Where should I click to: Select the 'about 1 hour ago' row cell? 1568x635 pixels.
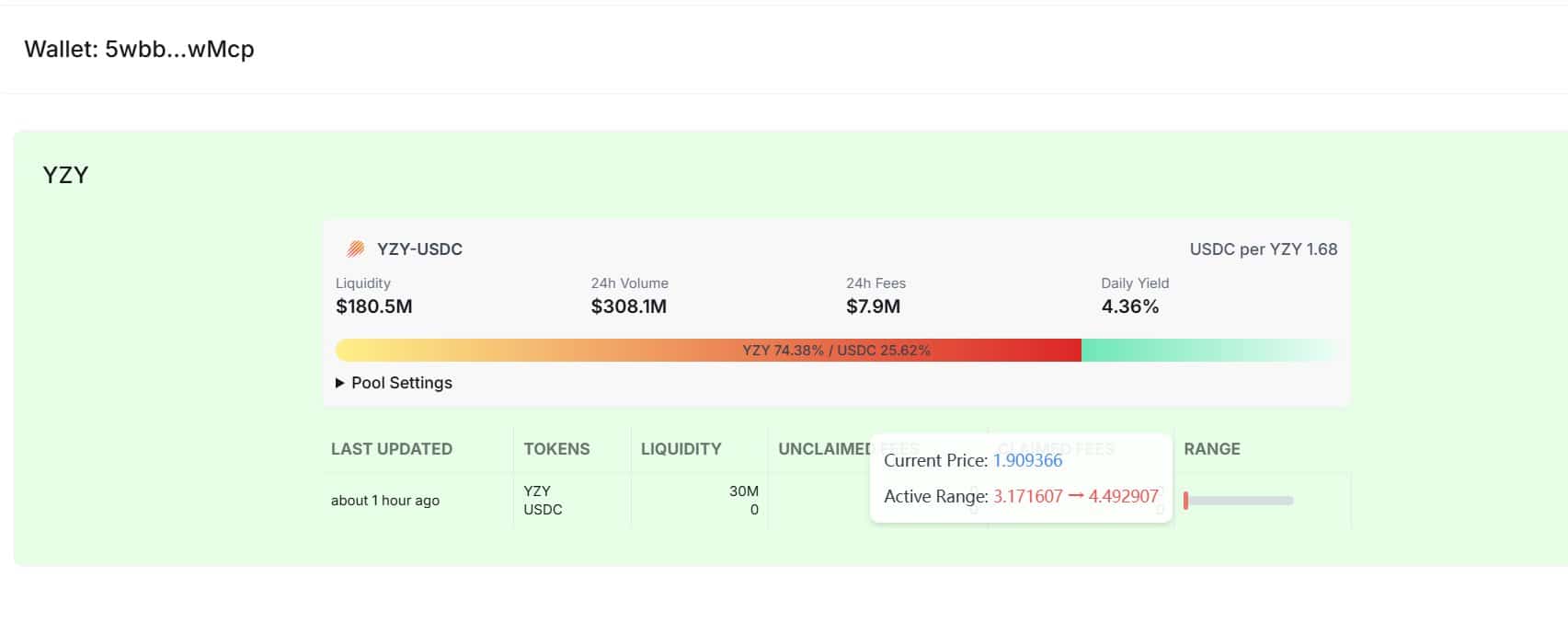point(385,501)
